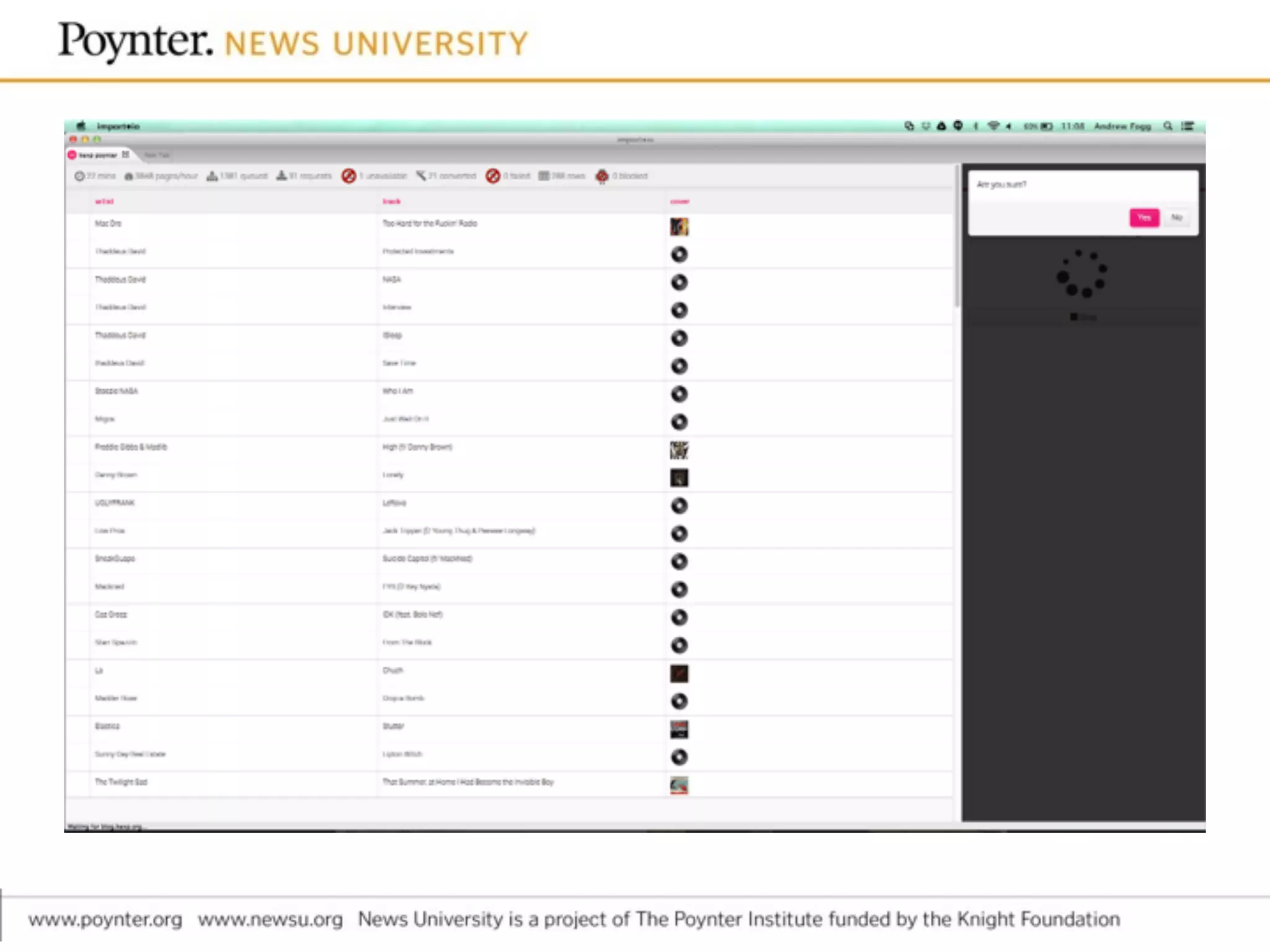Image resolution: width=1270 pixels, height=952 pixels.
Task: Close the first browser tab
Action: point(126,154)
